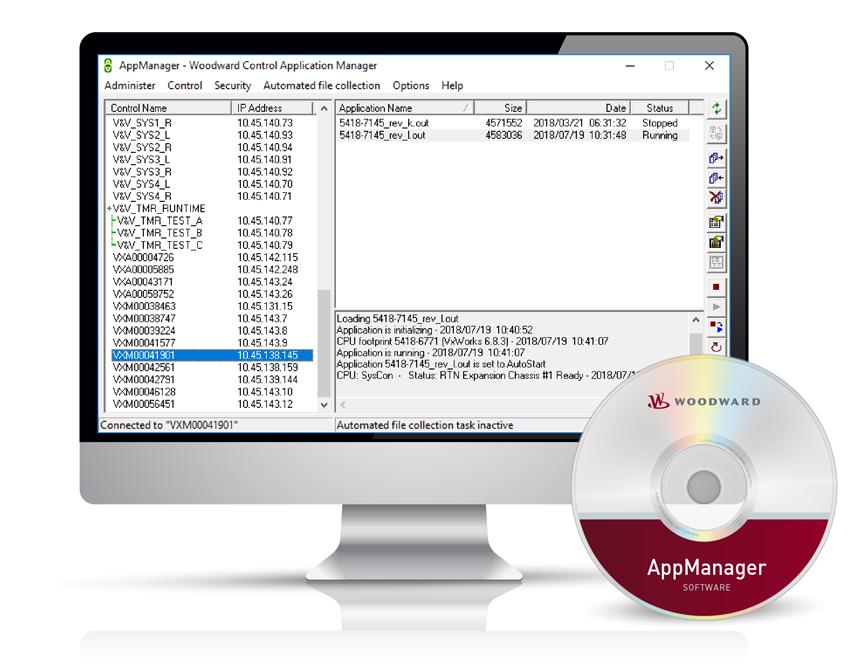The width and height of the screenshot is (850, 664).
Task: Click the greyed-out icon above the stop button
Action: (717, 262)
